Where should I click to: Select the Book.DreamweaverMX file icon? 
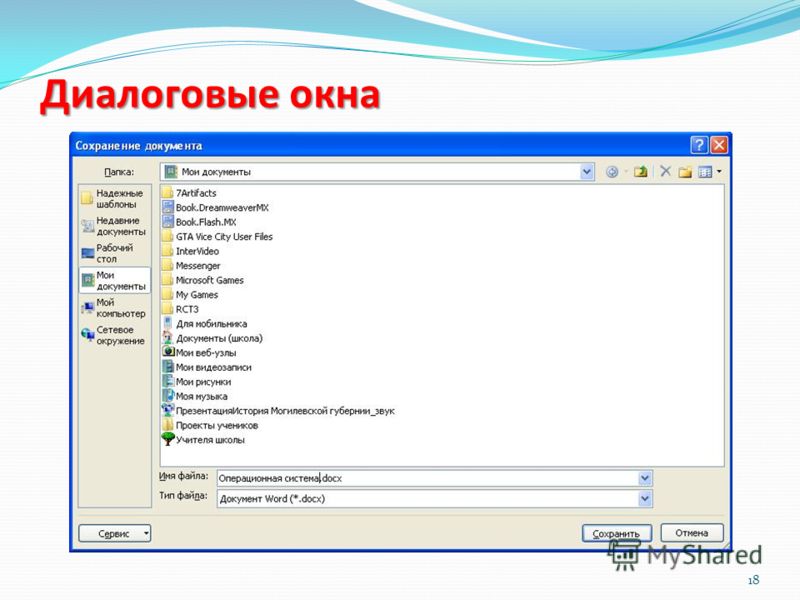click(x=167, y=207)
